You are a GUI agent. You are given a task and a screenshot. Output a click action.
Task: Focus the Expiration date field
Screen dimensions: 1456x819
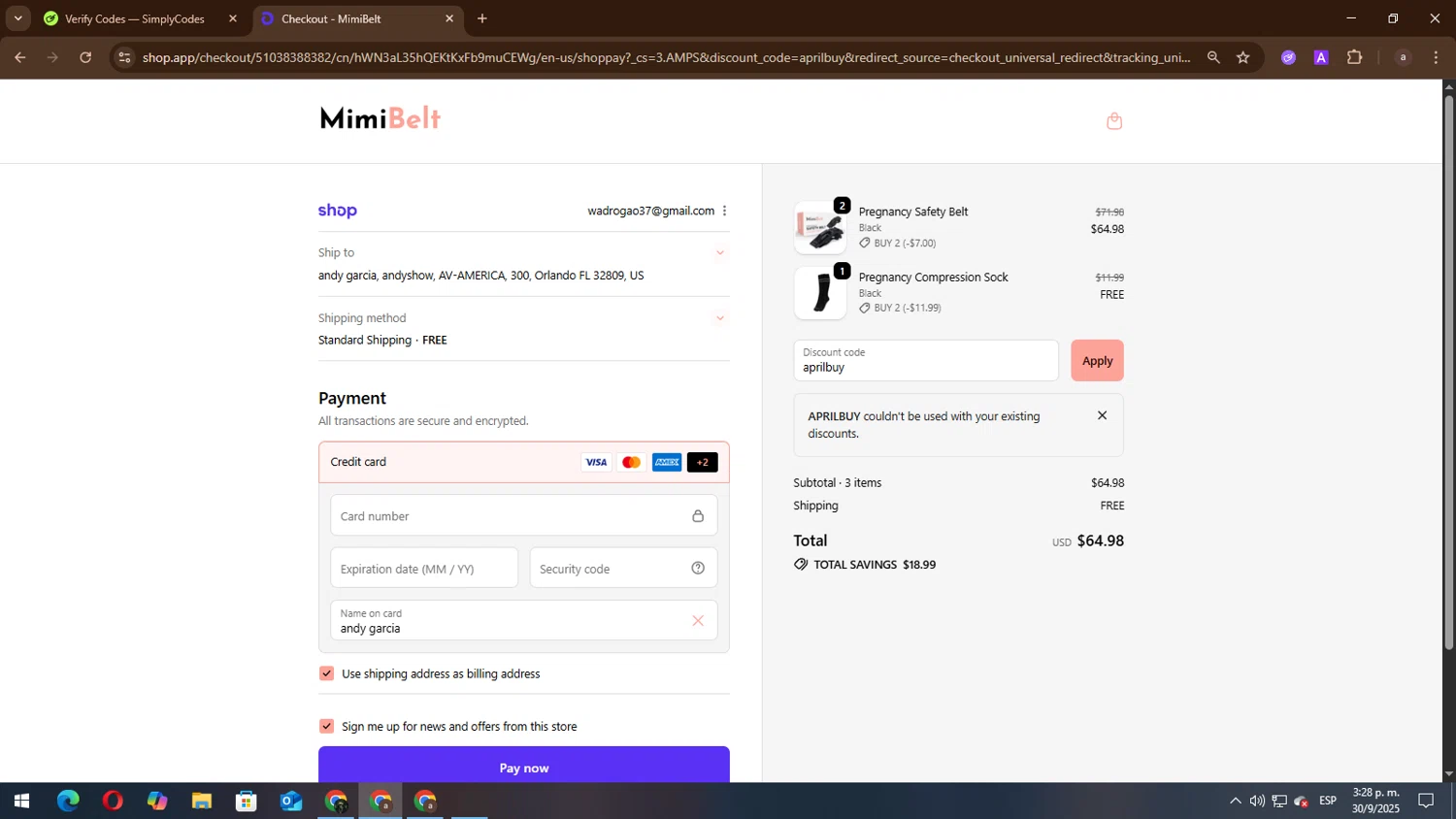[424, 568]
